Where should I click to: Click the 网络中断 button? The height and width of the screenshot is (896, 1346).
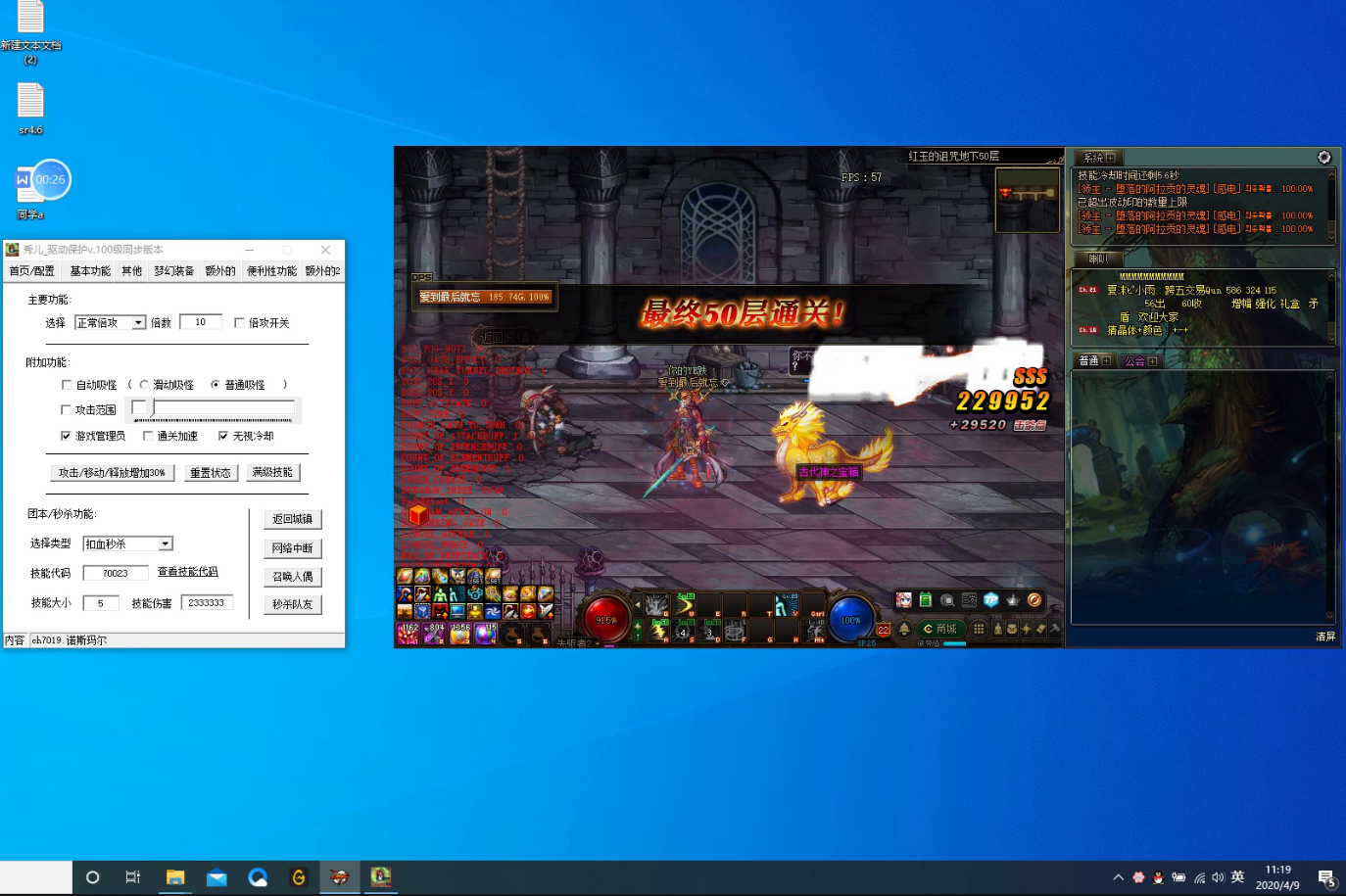[292, 548]
